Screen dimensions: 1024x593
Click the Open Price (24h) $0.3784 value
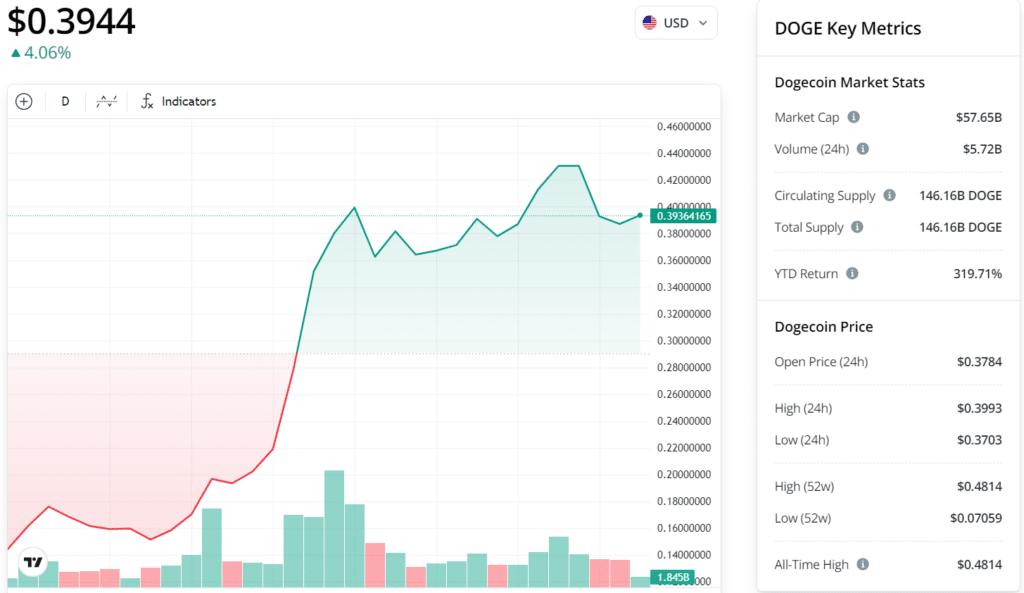click(979, 362)
